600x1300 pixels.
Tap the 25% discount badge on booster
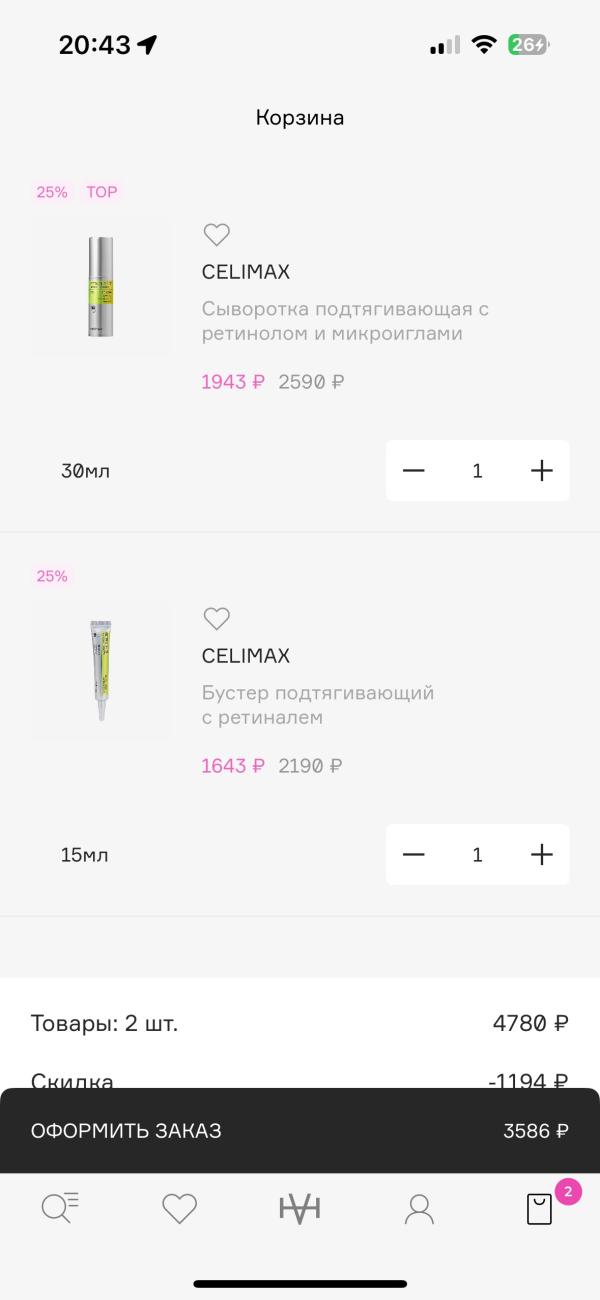coord(52,576)
